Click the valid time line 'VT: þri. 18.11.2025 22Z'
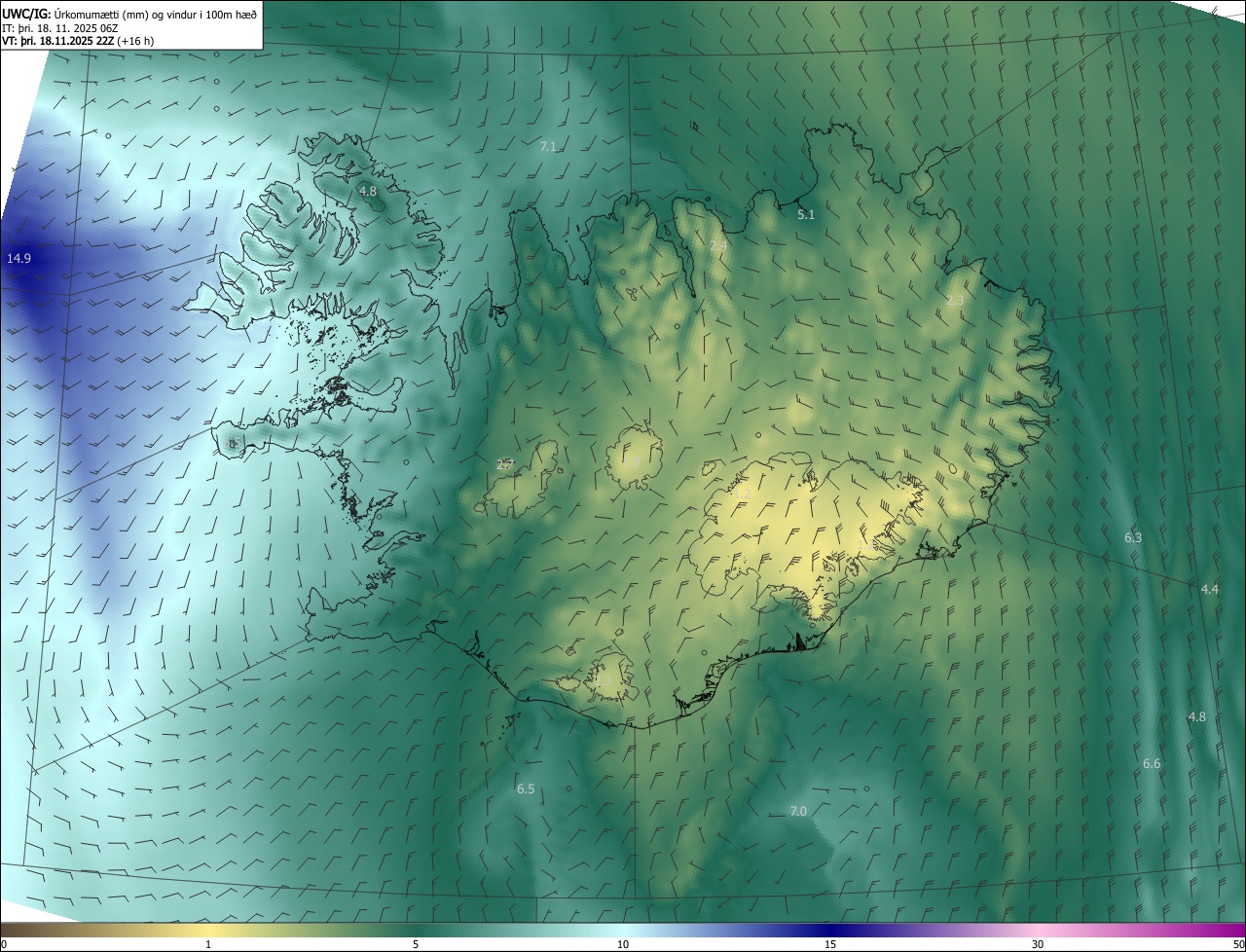 coord(58,41)
